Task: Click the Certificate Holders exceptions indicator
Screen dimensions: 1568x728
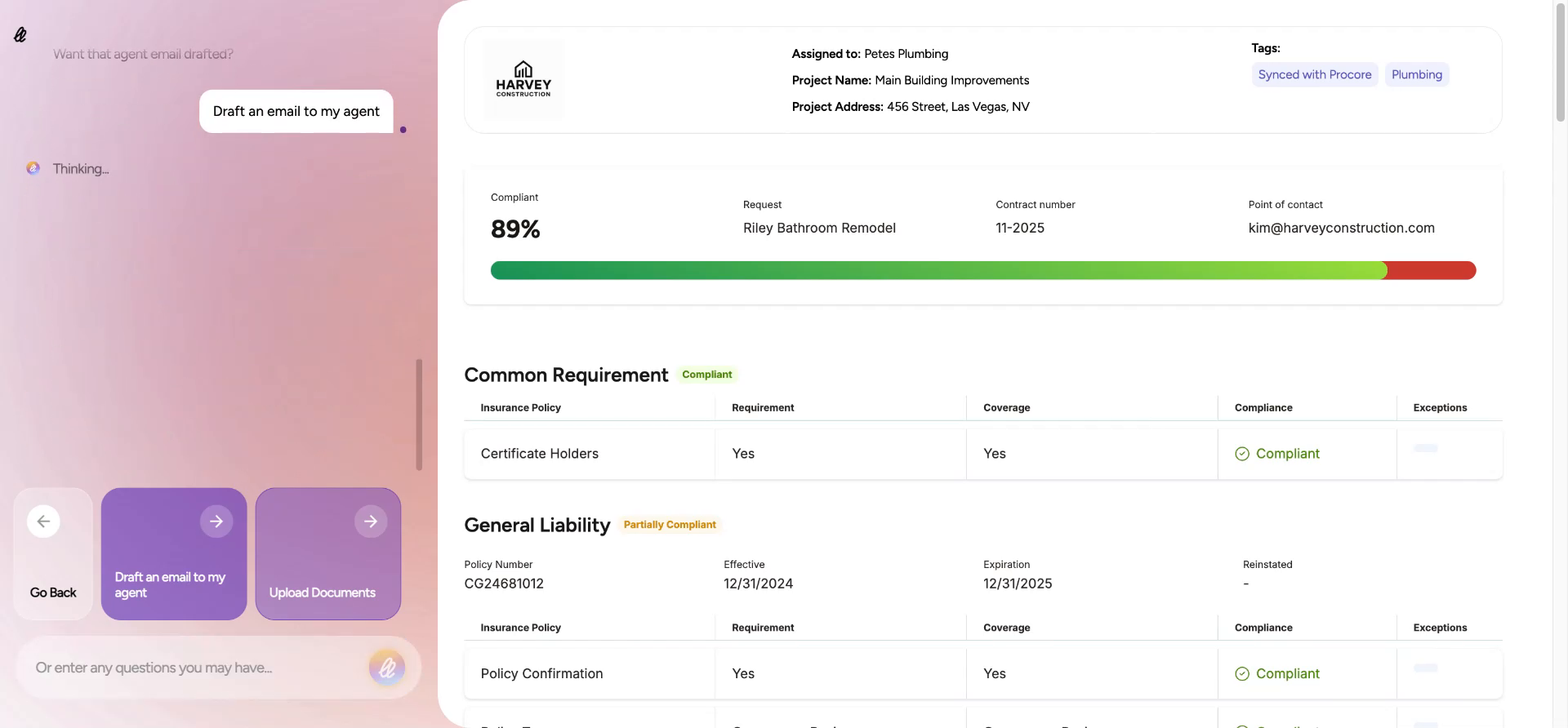Action: pyautogui.click(x=1425, y=448)
